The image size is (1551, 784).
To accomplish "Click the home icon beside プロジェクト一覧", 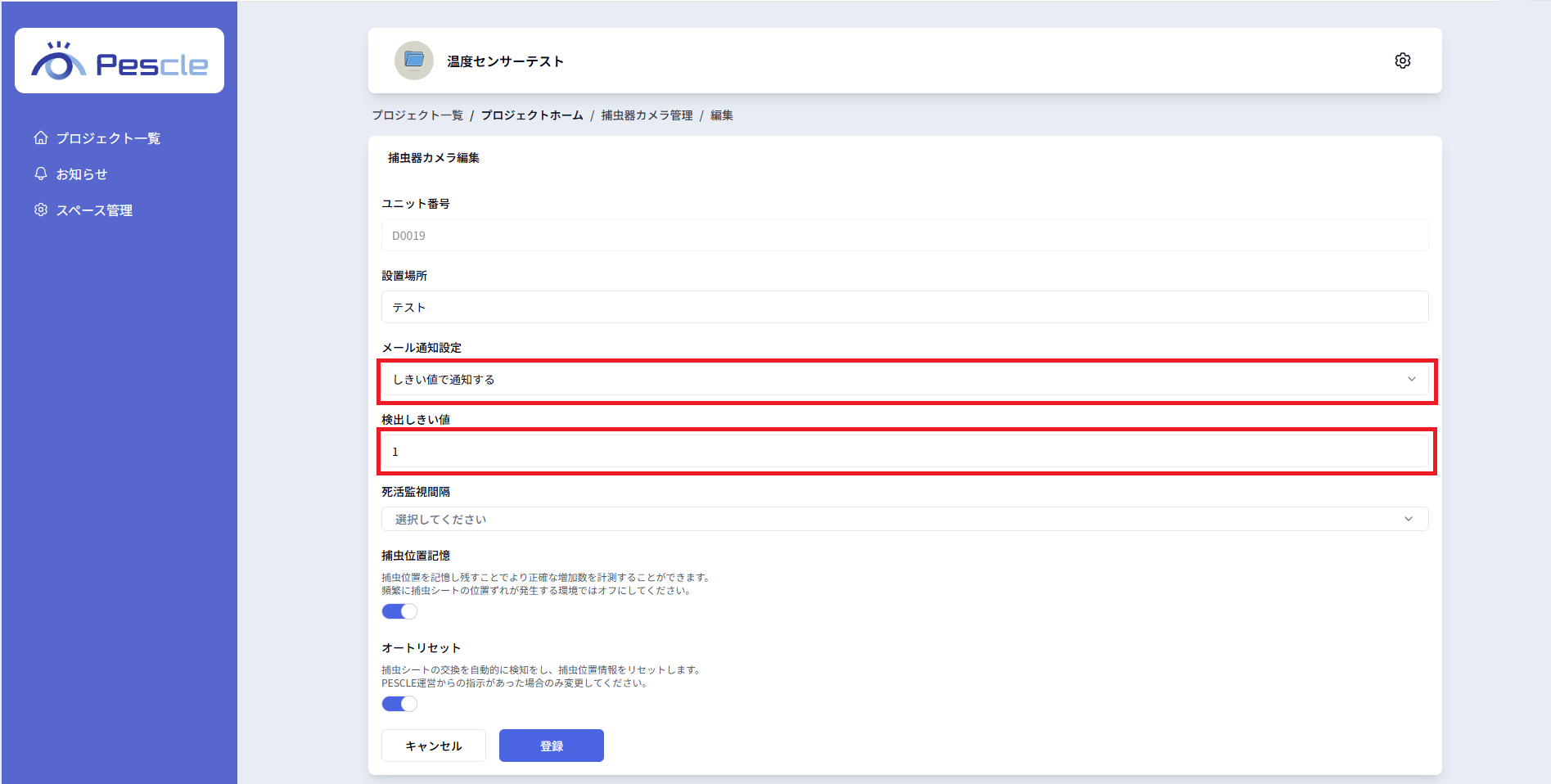I will click(41, 137).
